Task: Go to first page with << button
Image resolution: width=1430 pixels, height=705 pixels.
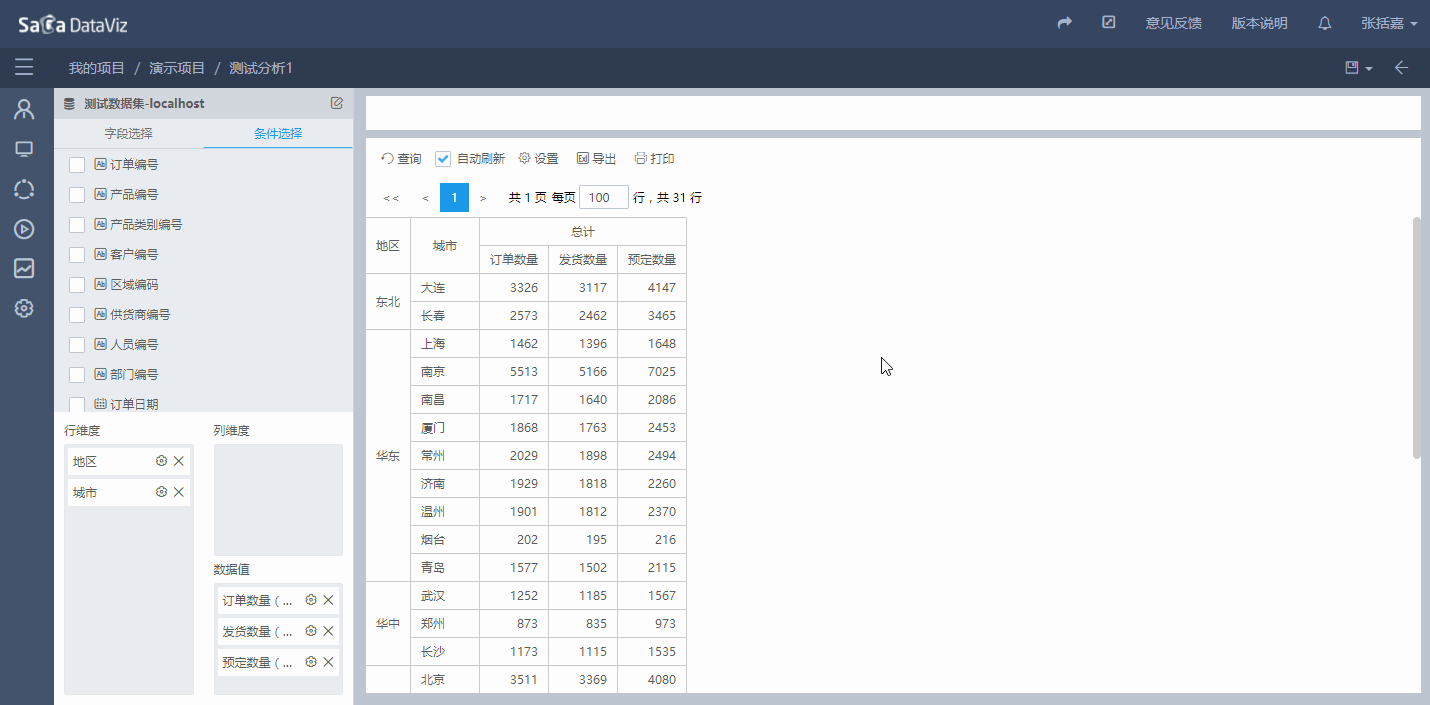Action: click(x=391, y=198)
